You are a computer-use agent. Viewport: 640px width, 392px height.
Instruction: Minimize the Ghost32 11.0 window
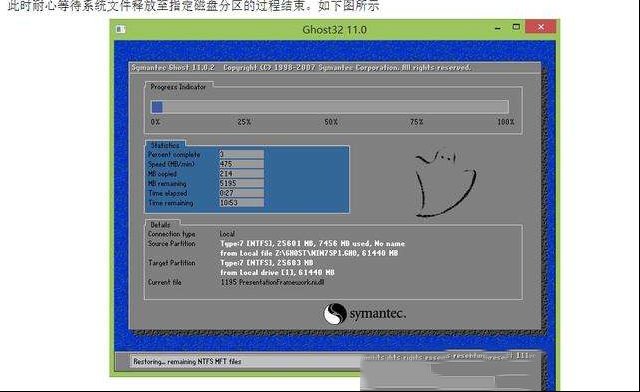pyautogui.click(x=498, y=28)
